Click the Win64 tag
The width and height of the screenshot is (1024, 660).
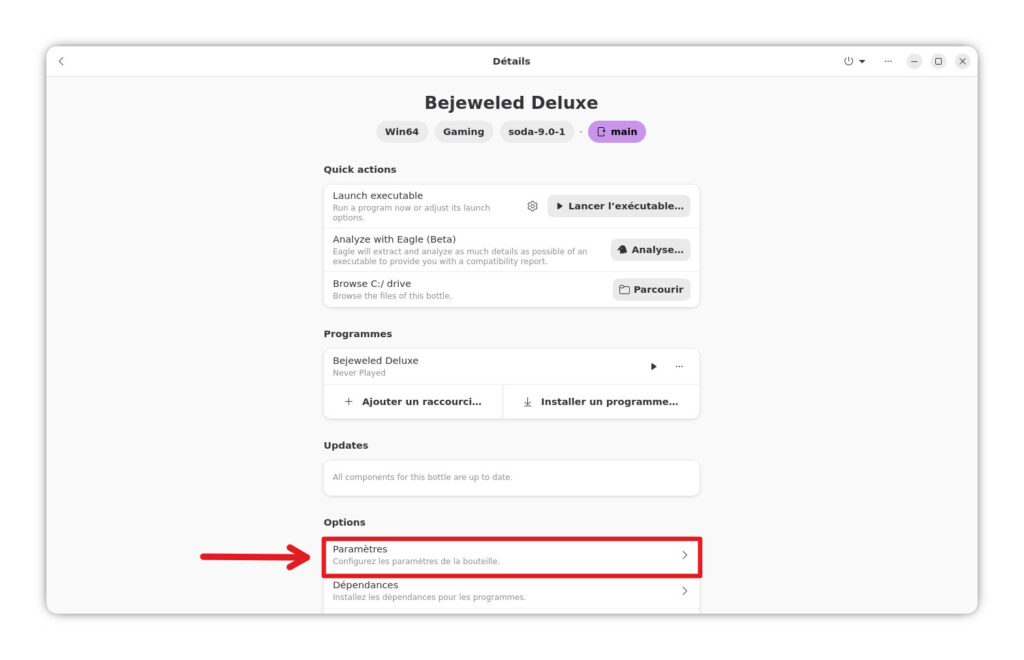402,132
